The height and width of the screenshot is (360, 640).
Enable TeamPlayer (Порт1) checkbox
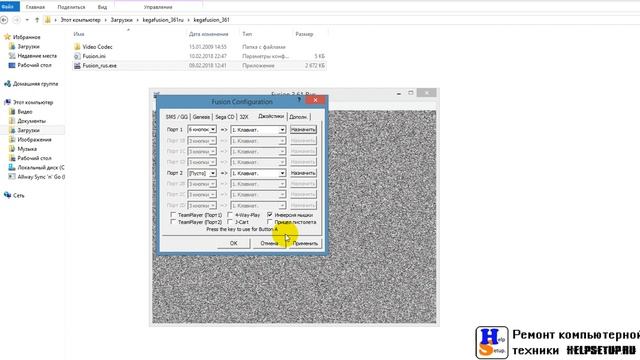[x=173, y=215]
